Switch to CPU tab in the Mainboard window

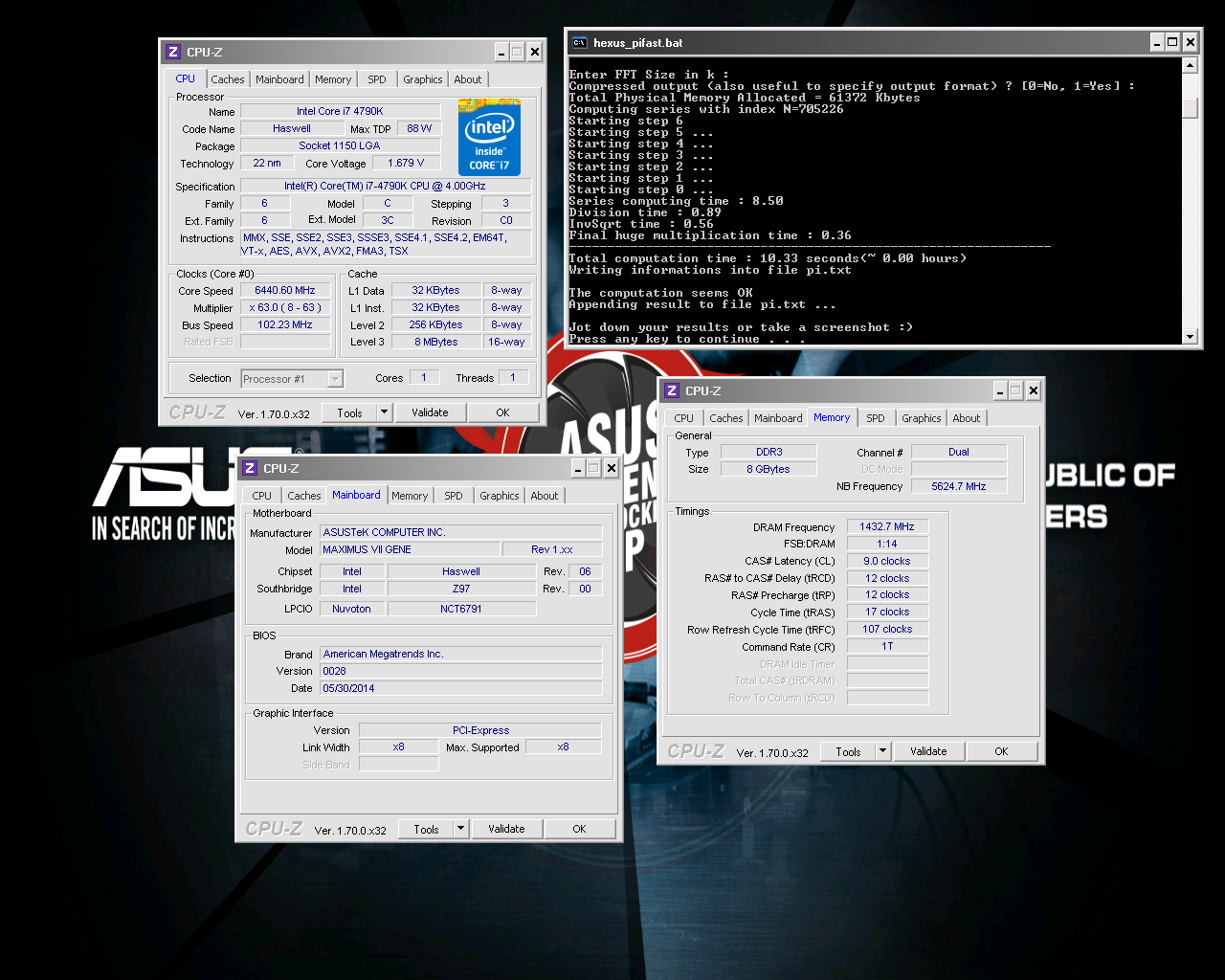point(262,496)
